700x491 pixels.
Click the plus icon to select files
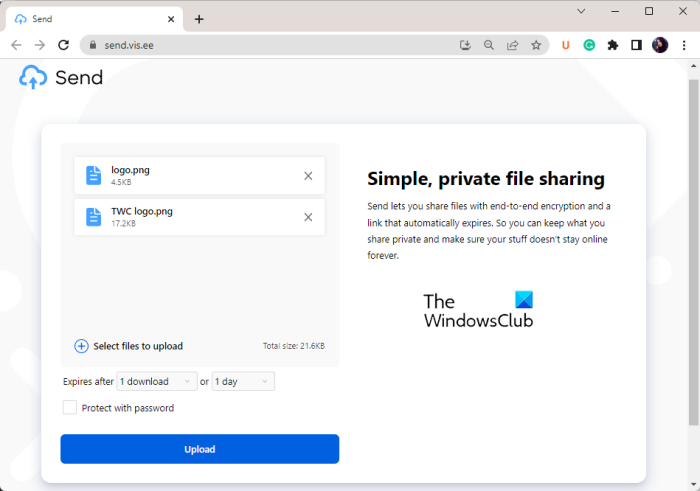coord(81,346)
